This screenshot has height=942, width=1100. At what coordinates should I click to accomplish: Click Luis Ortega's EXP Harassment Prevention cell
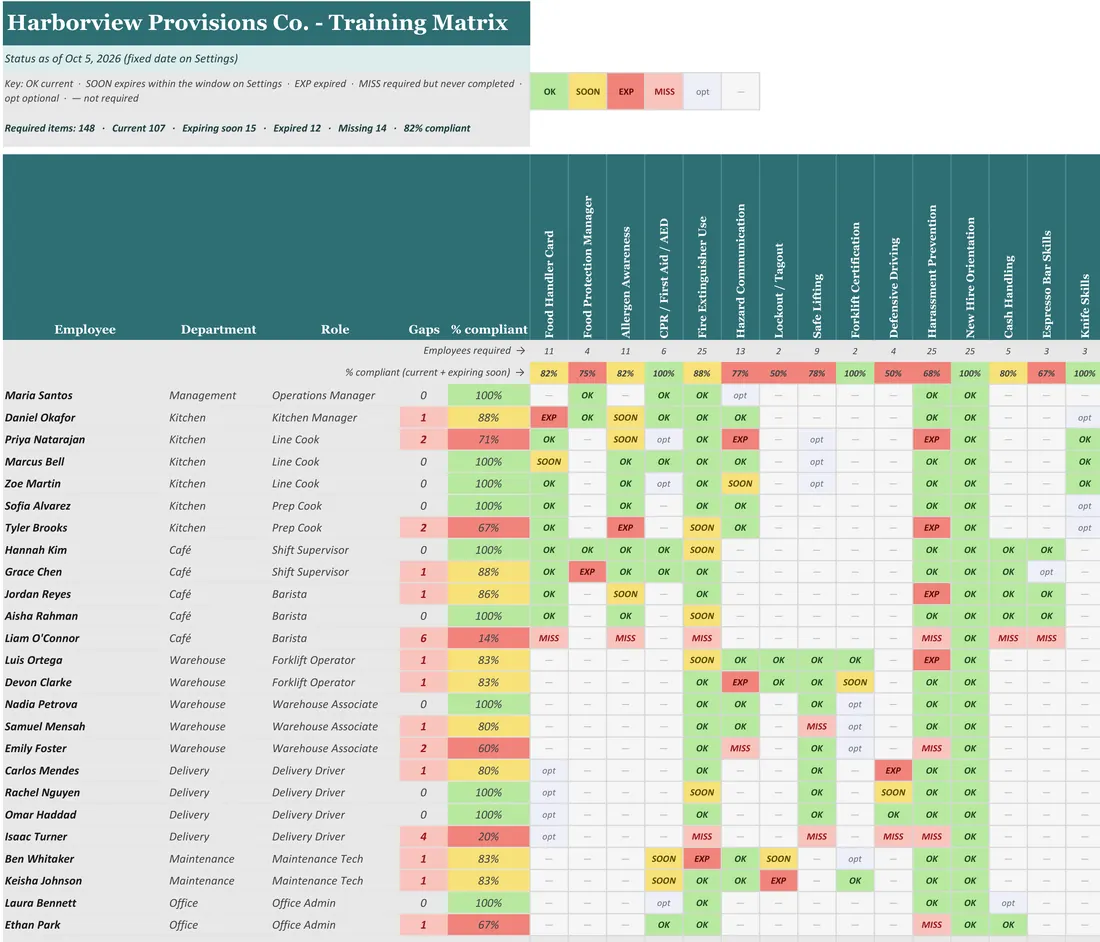pos(932,660)
